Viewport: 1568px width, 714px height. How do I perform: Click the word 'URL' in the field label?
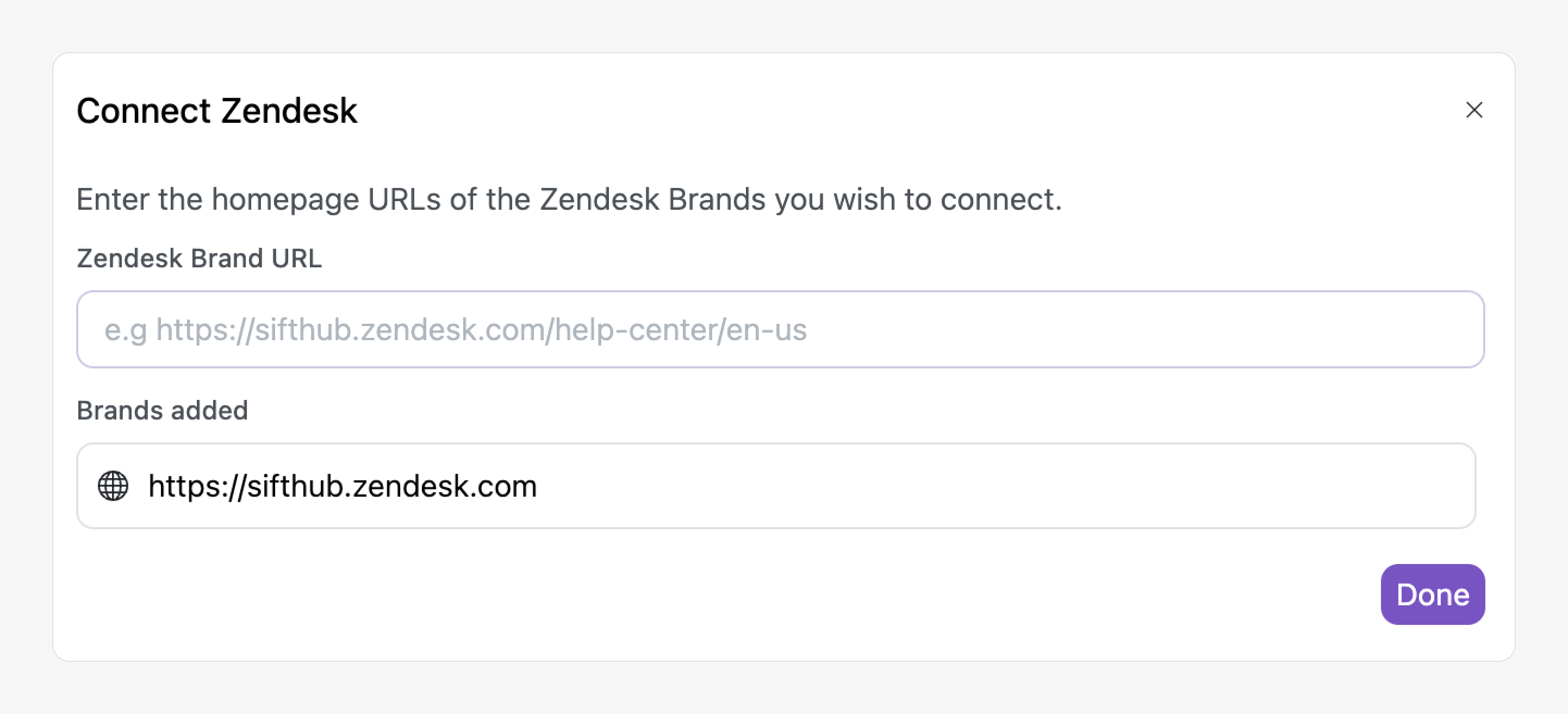coord(296,258)
